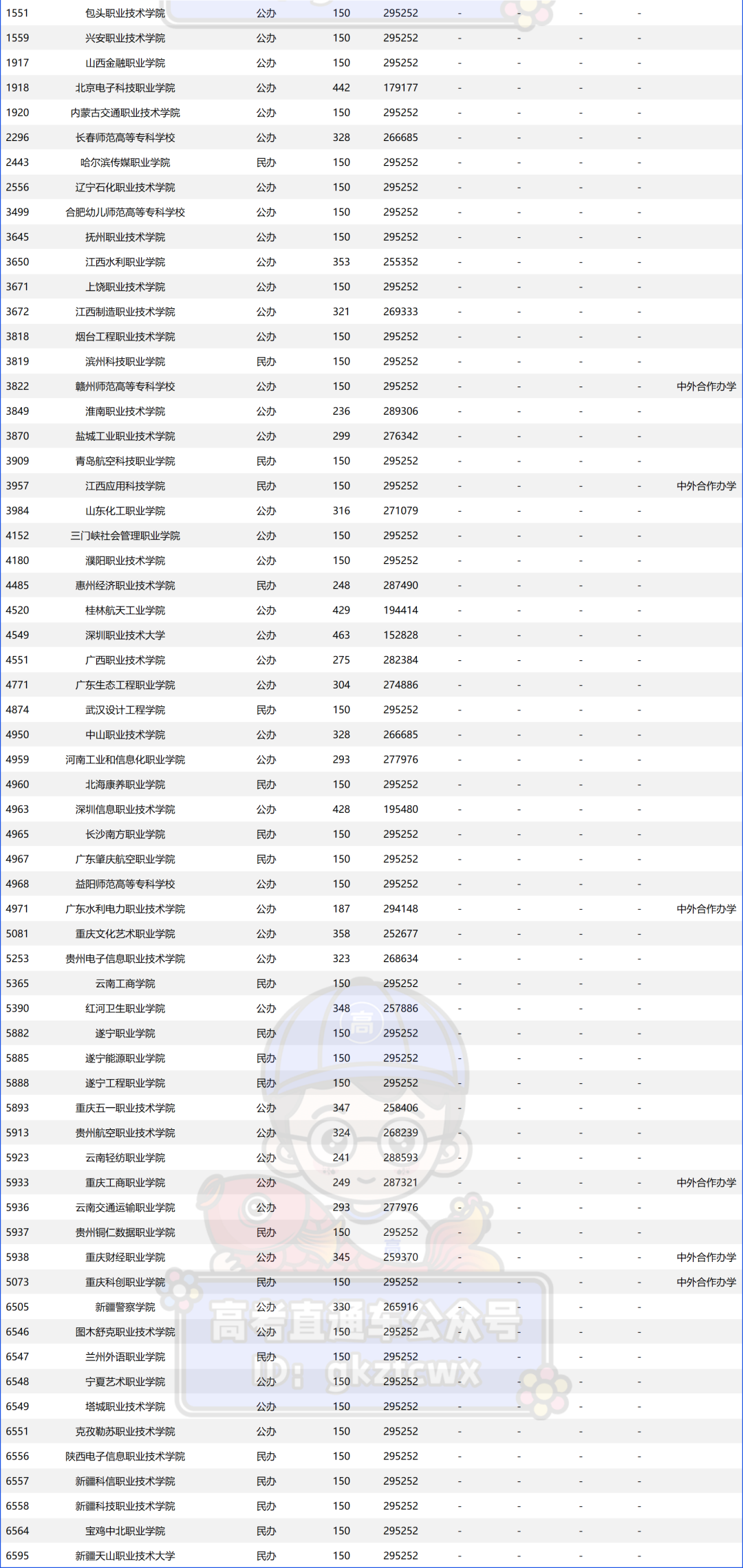Click school name 内蒙古交通职业技术学院
This screenshot has width=743, height=1568.
pyautogui.click(x=125, y=113)
